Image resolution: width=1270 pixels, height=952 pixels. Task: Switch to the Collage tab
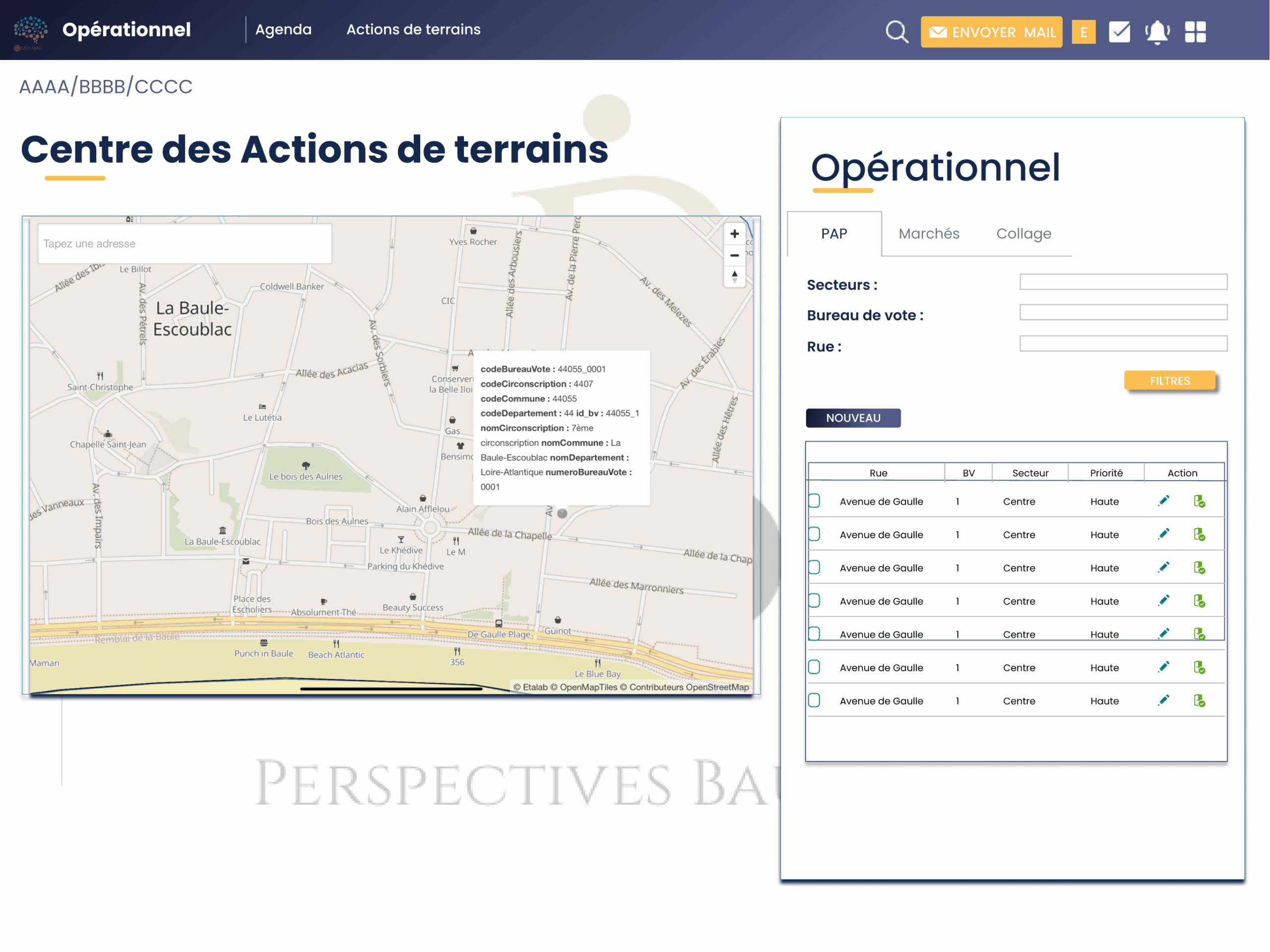(x=1023, y=234)
